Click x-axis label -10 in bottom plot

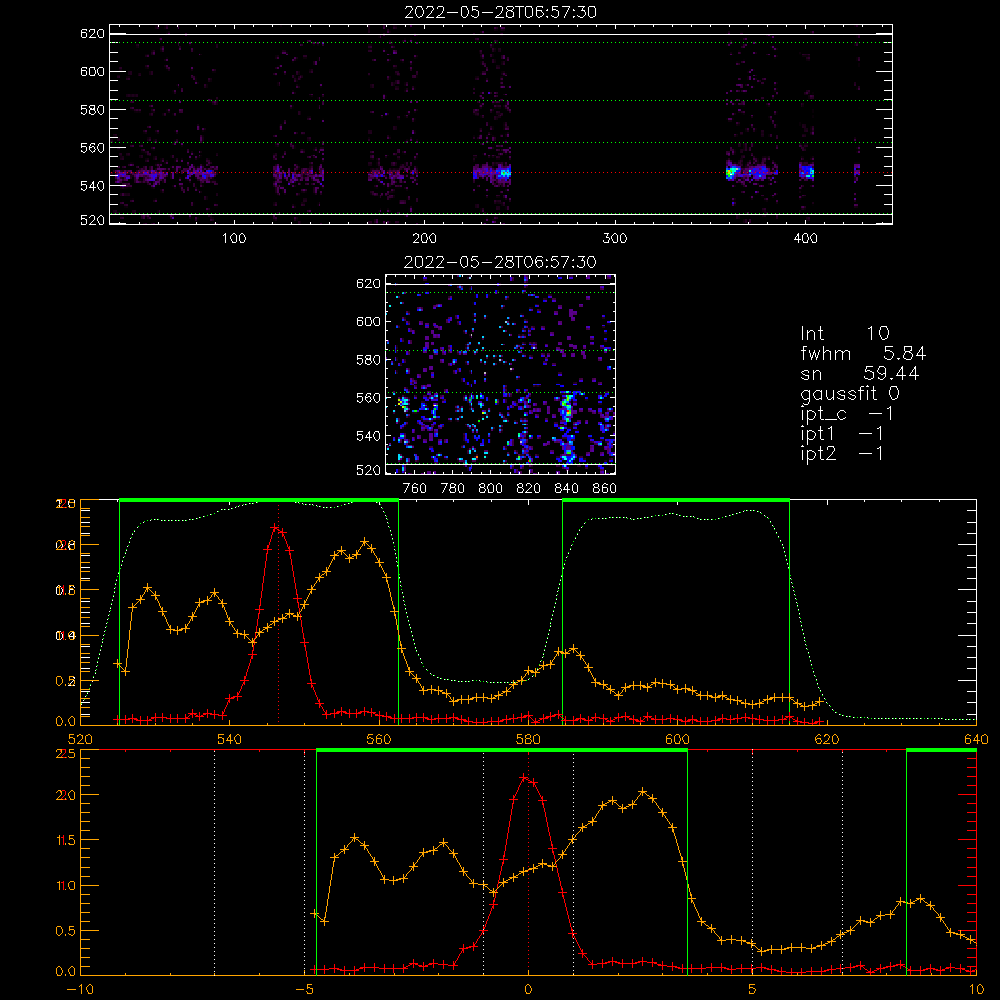[80, 989]
